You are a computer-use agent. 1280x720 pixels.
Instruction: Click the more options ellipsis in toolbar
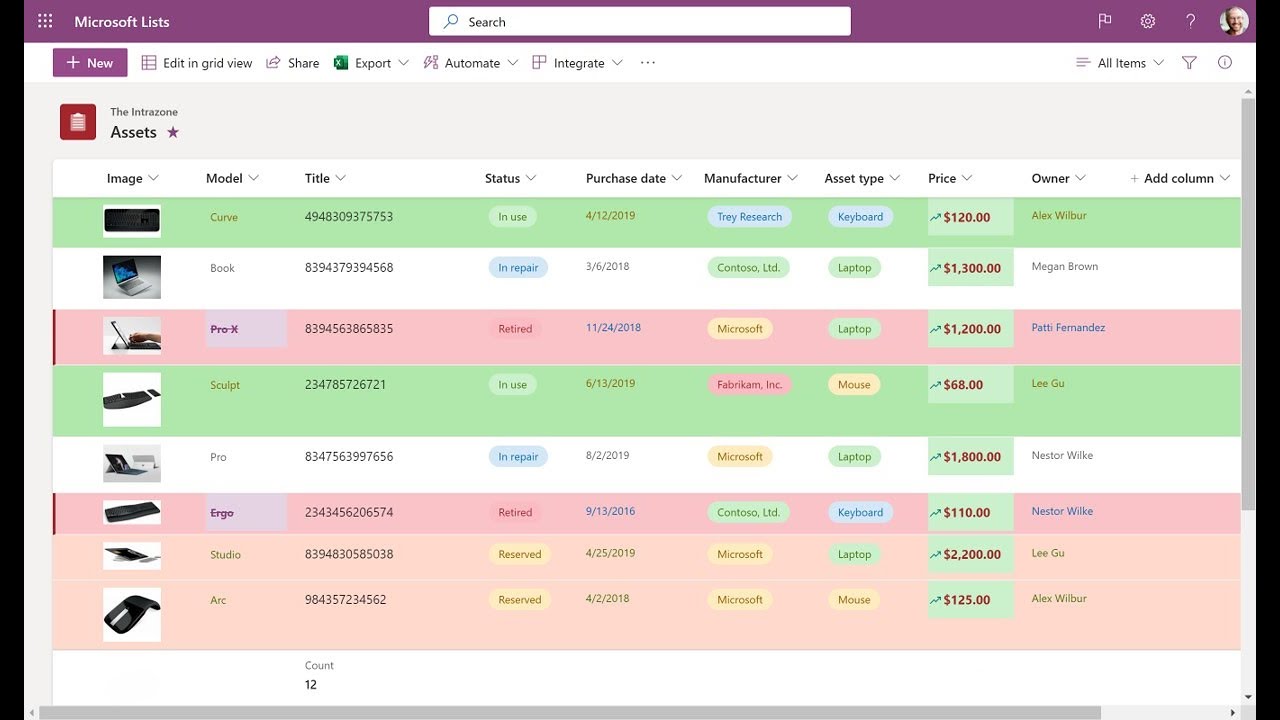pos(648,62)
